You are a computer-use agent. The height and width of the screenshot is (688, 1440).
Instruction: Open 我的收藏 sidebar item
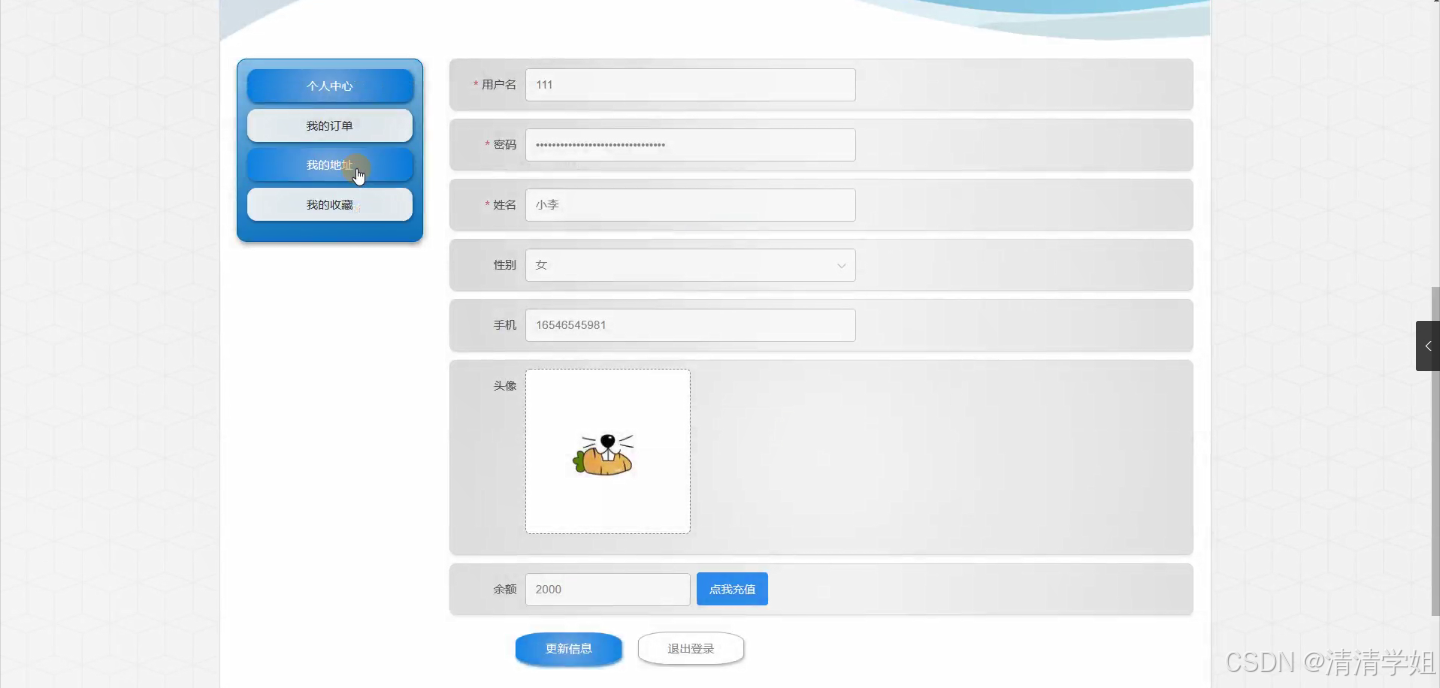[x=330, y=205]
